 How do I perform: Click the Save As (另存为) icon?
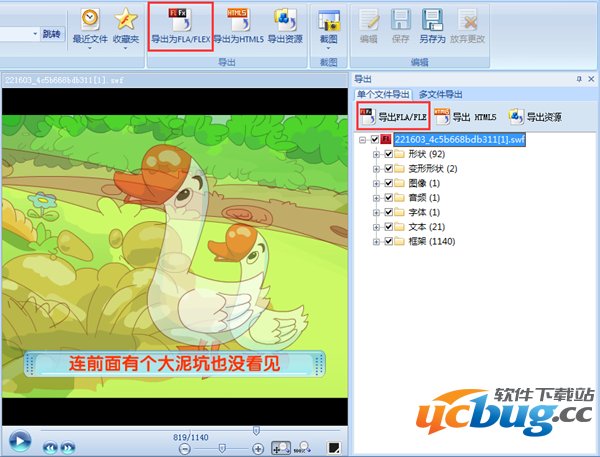432,19
